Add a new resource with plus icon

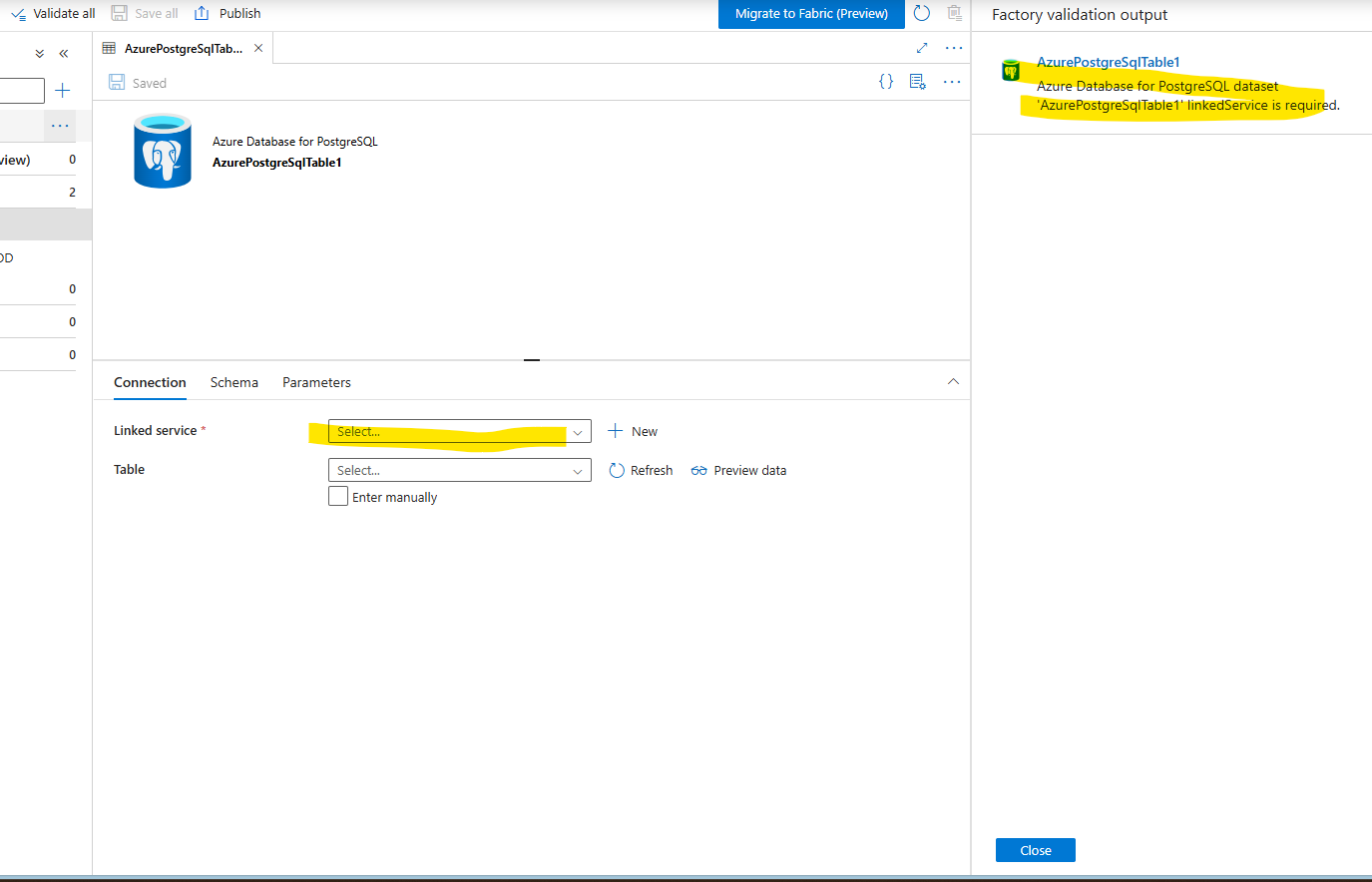pyautogui.click(x=62, y=91)
